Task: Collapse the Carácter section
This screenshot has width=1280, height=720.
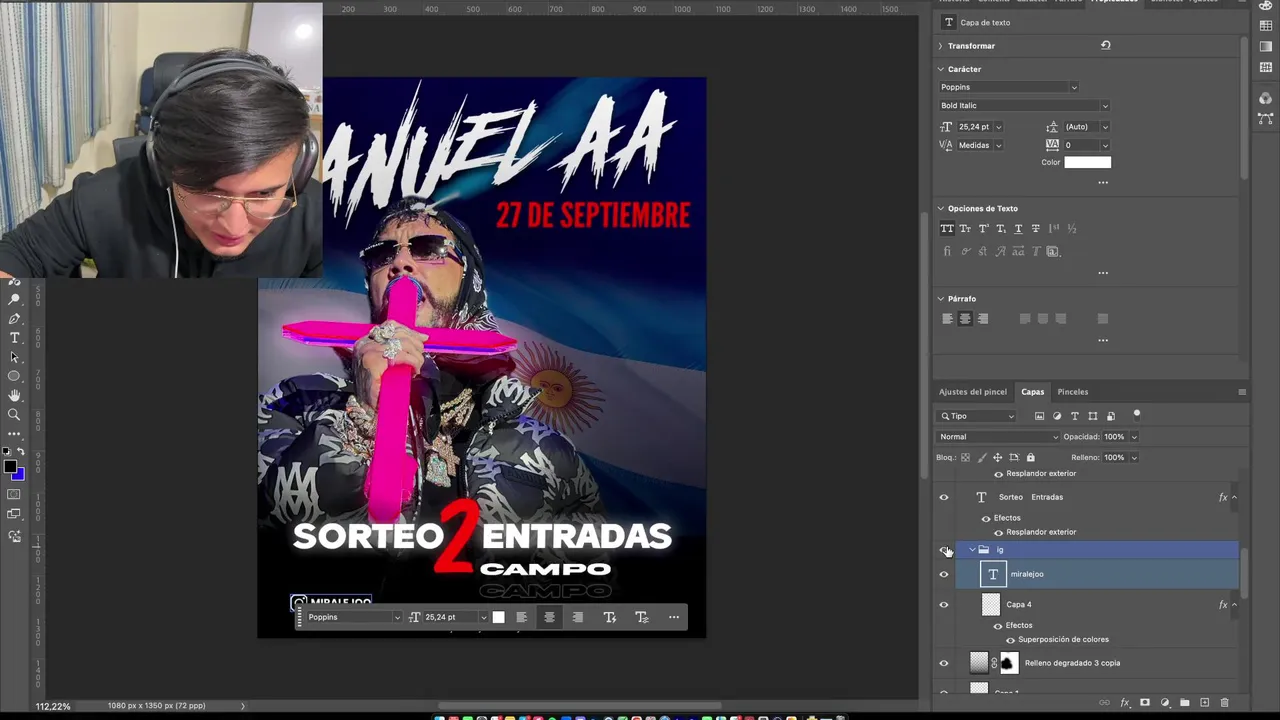Action: pos(940,69)
